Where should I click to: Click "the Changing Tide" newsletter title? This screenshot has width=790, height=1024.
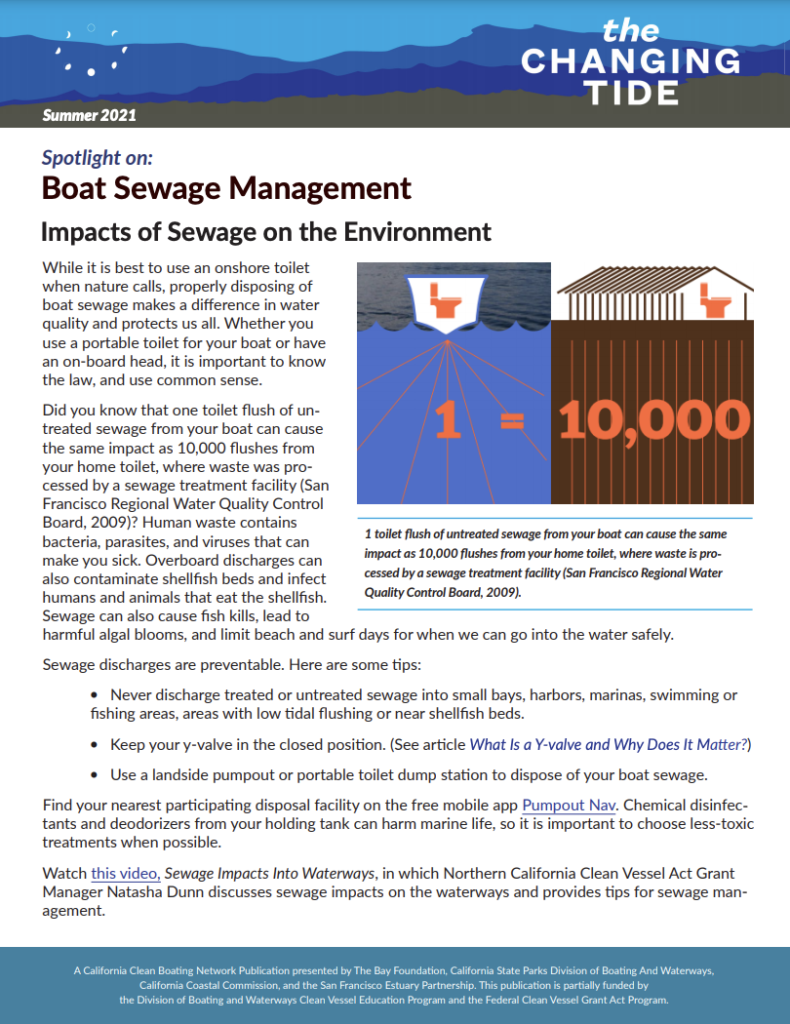[629, 62]
